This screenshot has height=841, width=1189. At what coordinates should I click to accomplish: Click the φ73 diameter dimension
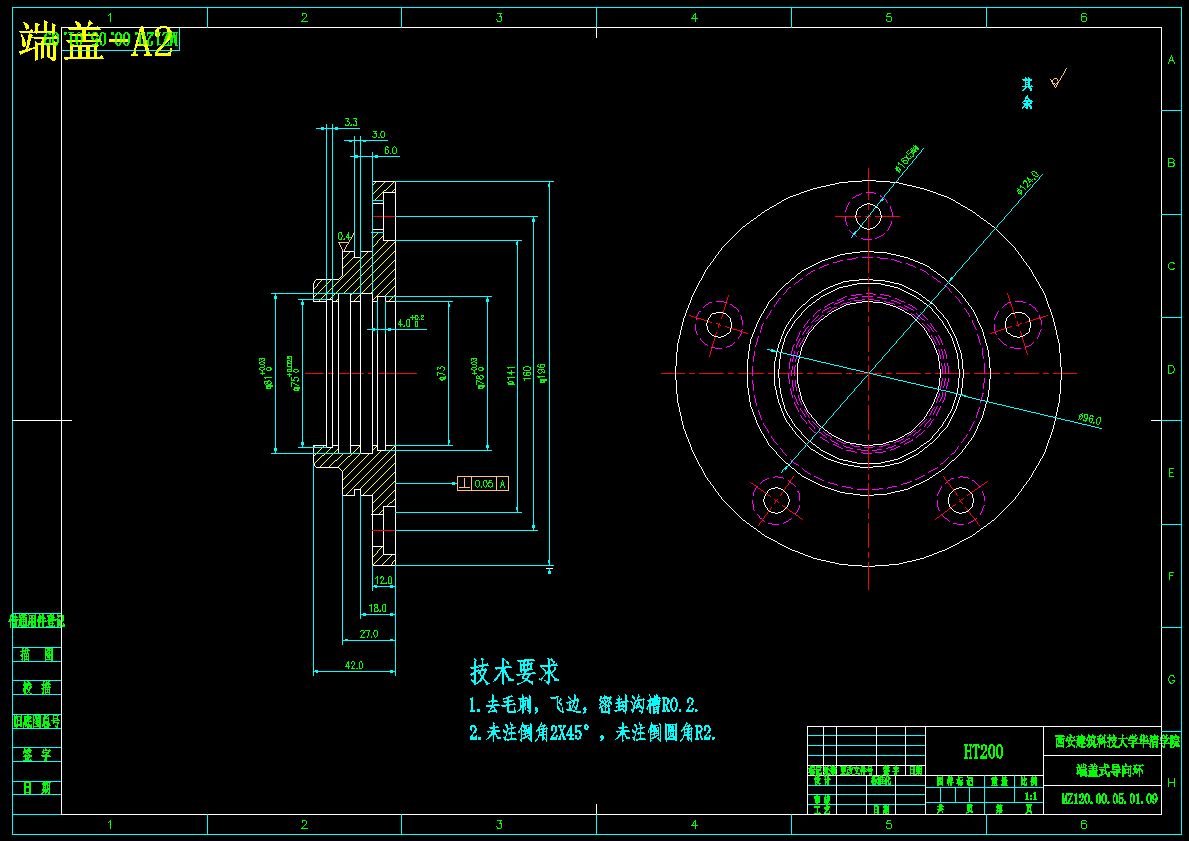tap(442, 373)
